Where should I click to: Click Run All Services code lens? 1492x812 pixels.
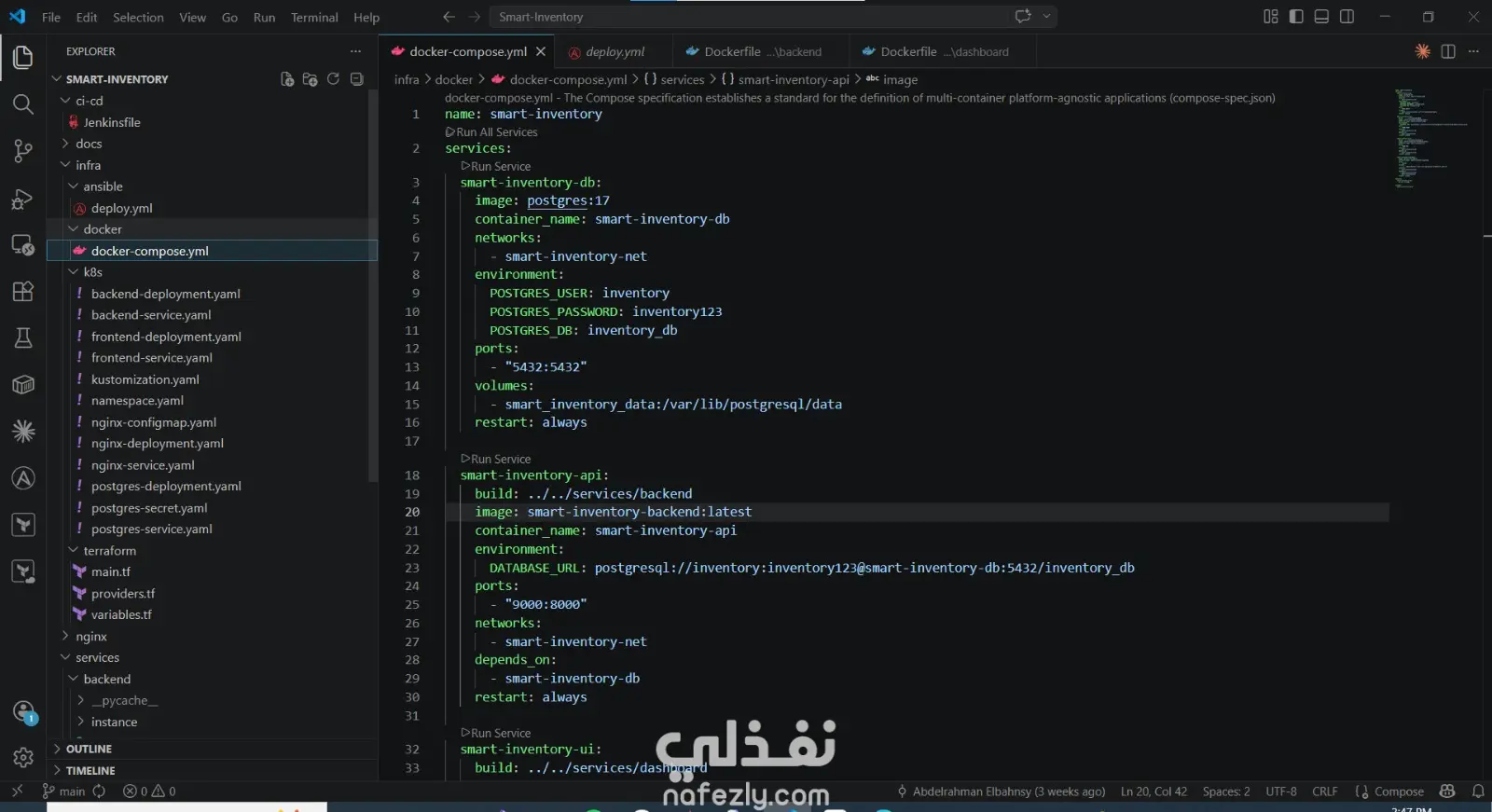pos(491,132)
